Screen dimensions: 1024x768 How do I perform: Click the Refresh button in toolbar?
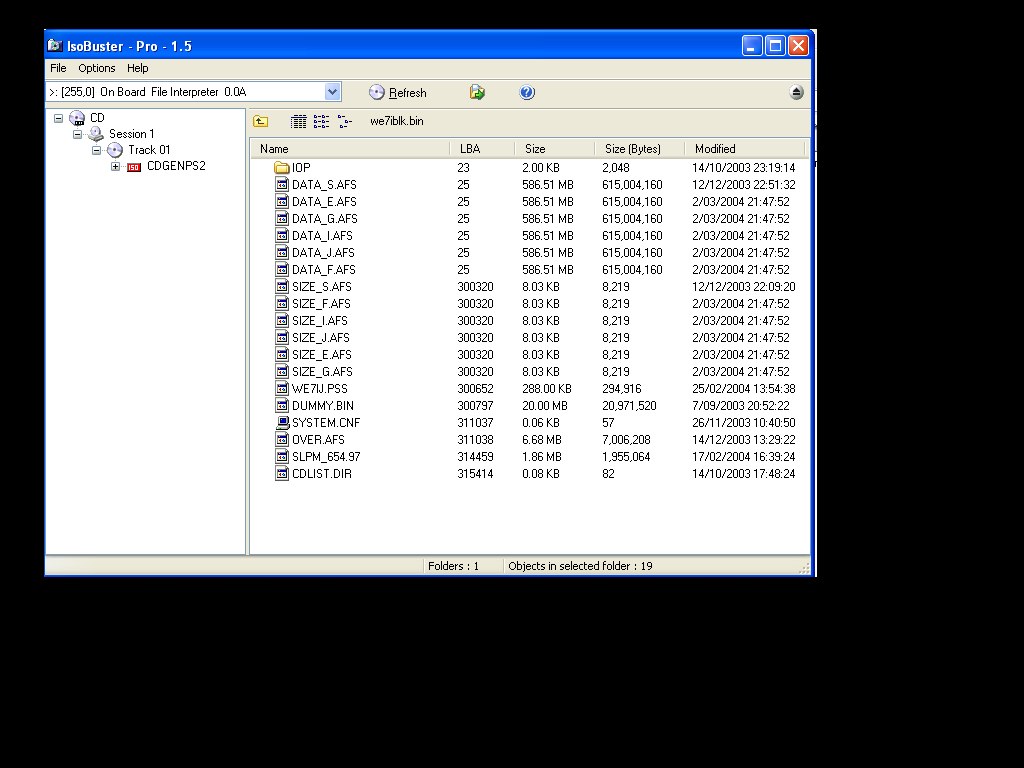pos(397,93)
